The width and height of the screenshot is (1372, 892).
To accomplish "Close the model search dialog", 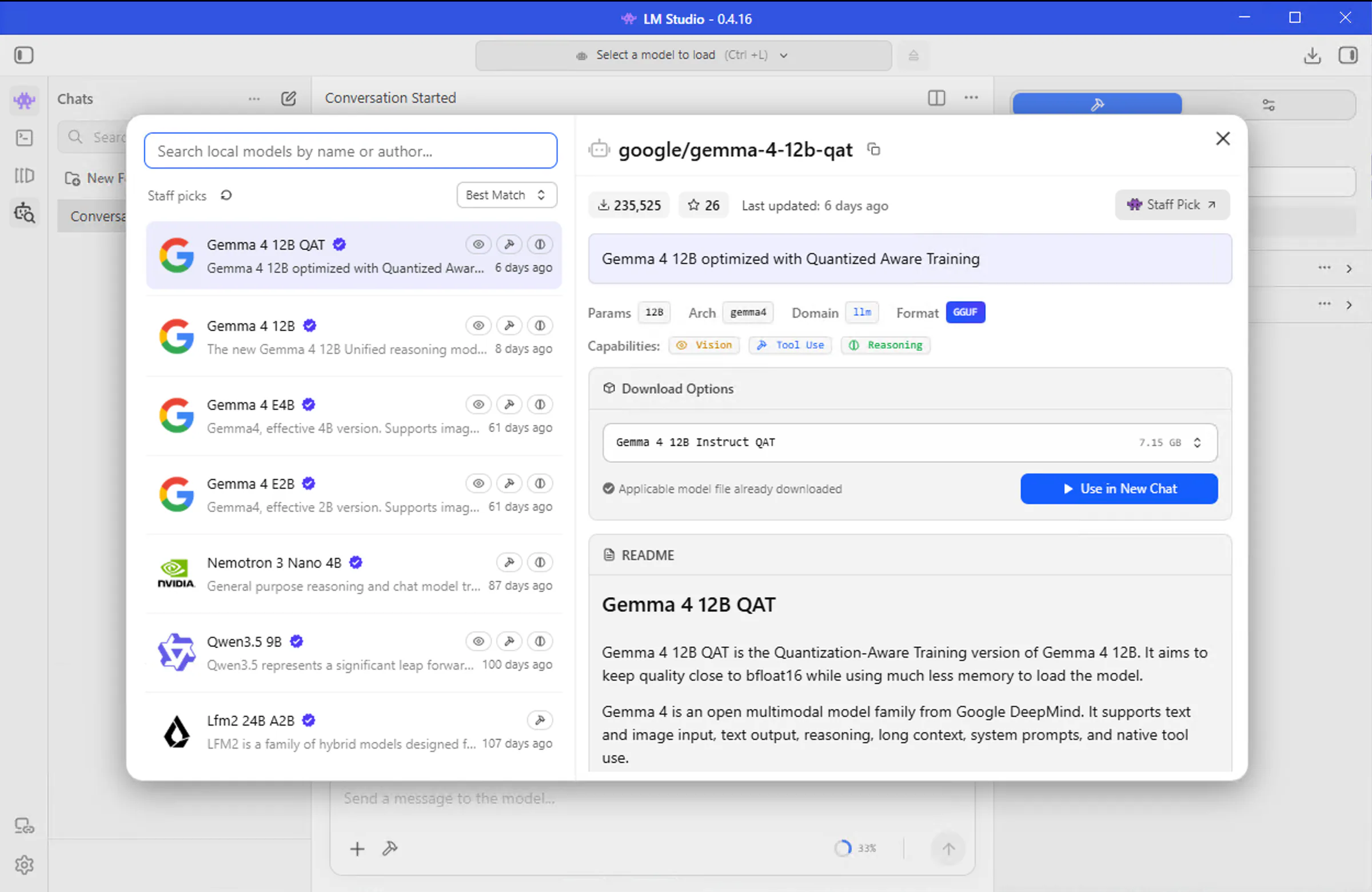I will point(1223,138).
